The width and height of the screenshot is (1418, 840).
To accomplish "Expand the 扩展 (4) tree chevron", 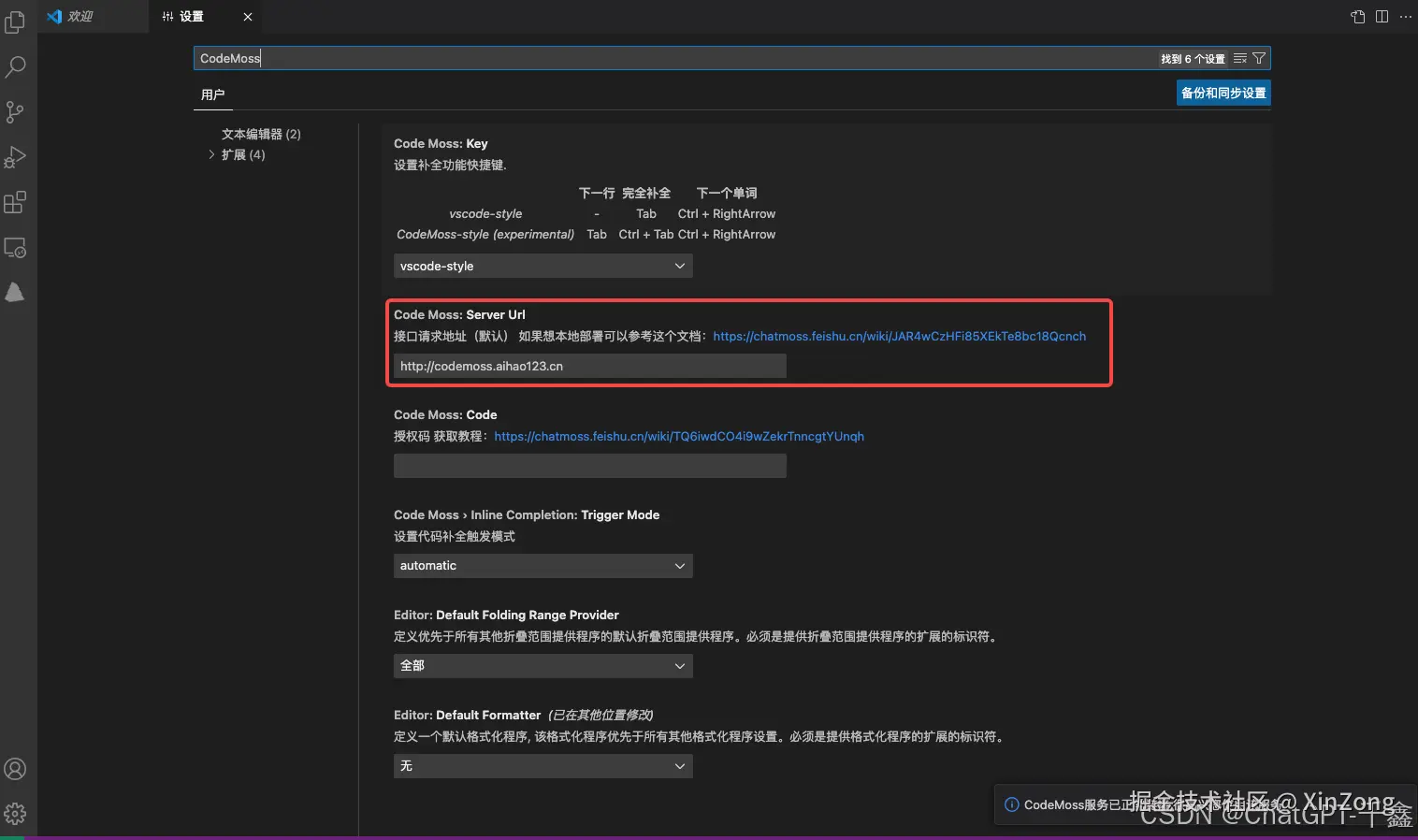I will tap(211, 154).
